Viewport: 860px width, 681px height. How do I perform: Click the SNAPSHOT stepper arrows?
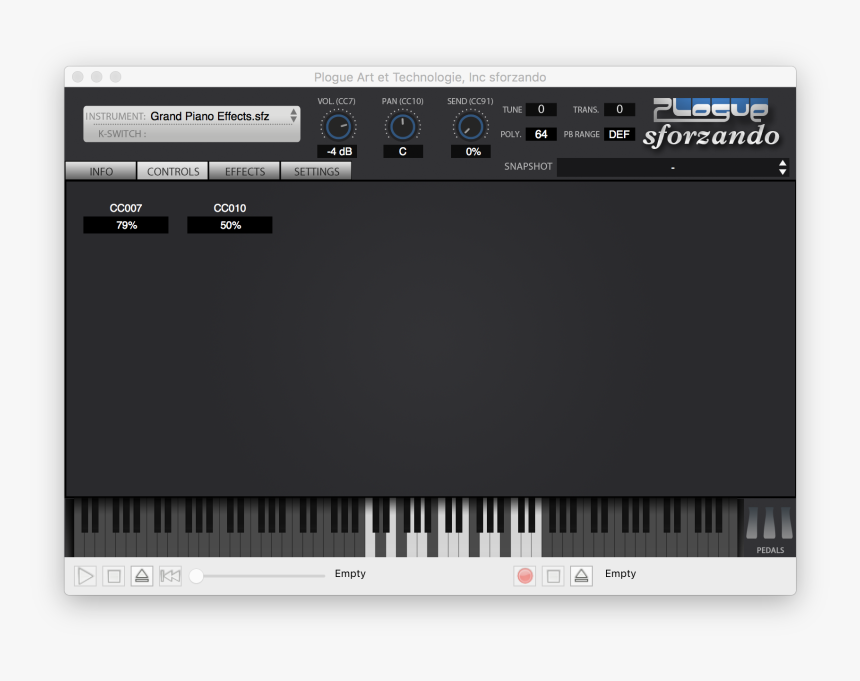pyautogui.click(x=783, y=167)
